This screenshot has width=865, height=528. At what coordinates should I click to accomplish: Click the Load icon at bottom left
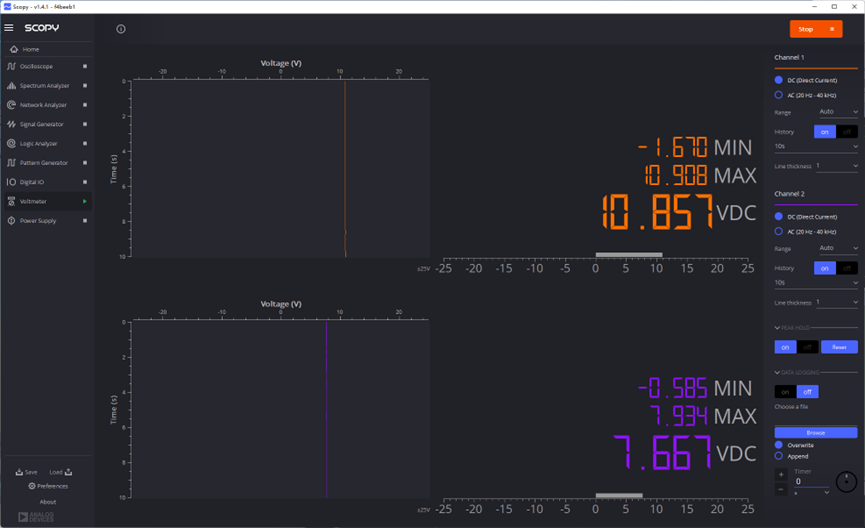pyautogui.click(x=68, y=472)
